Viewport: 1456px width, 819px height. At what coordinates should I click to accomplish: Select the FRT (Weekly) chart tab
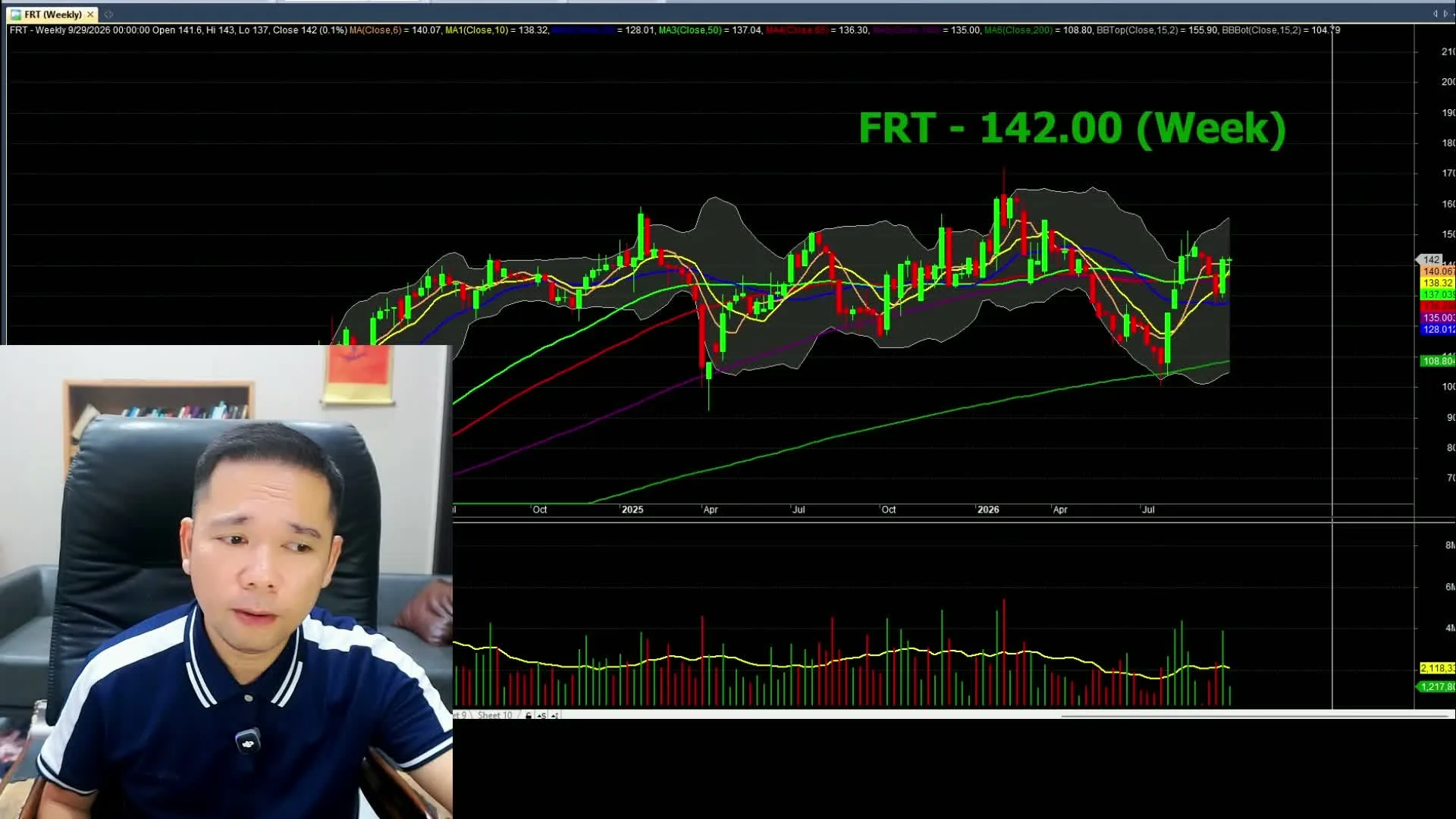coord(52,14)
